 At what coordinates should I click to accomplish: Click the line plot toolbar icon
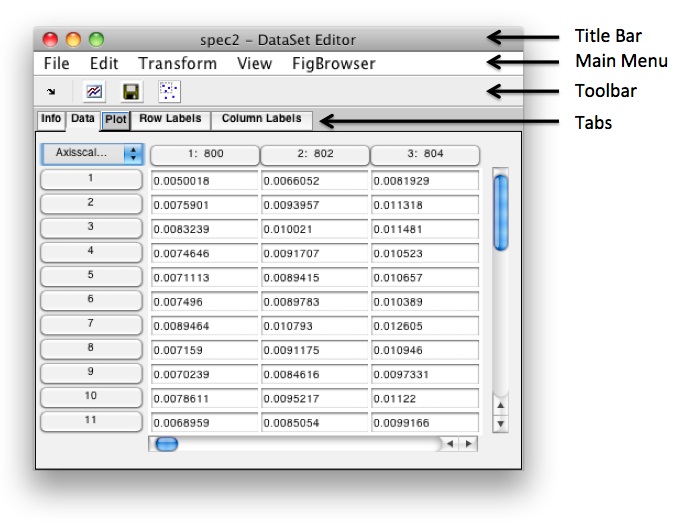pos(93,92)
